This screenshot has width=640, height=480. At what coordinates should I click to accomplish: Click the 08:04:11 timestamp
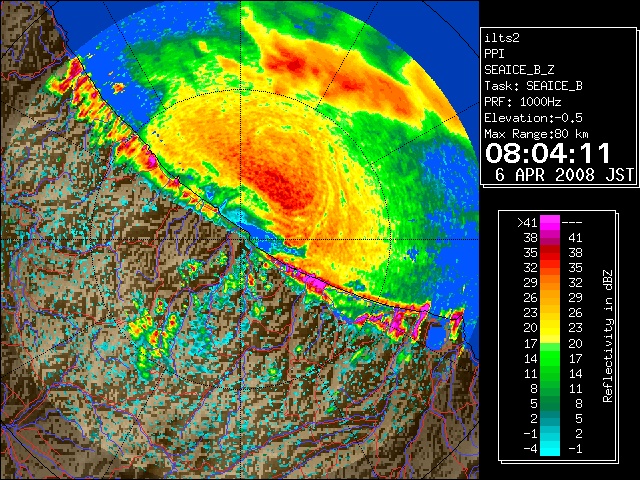(548, 153)
